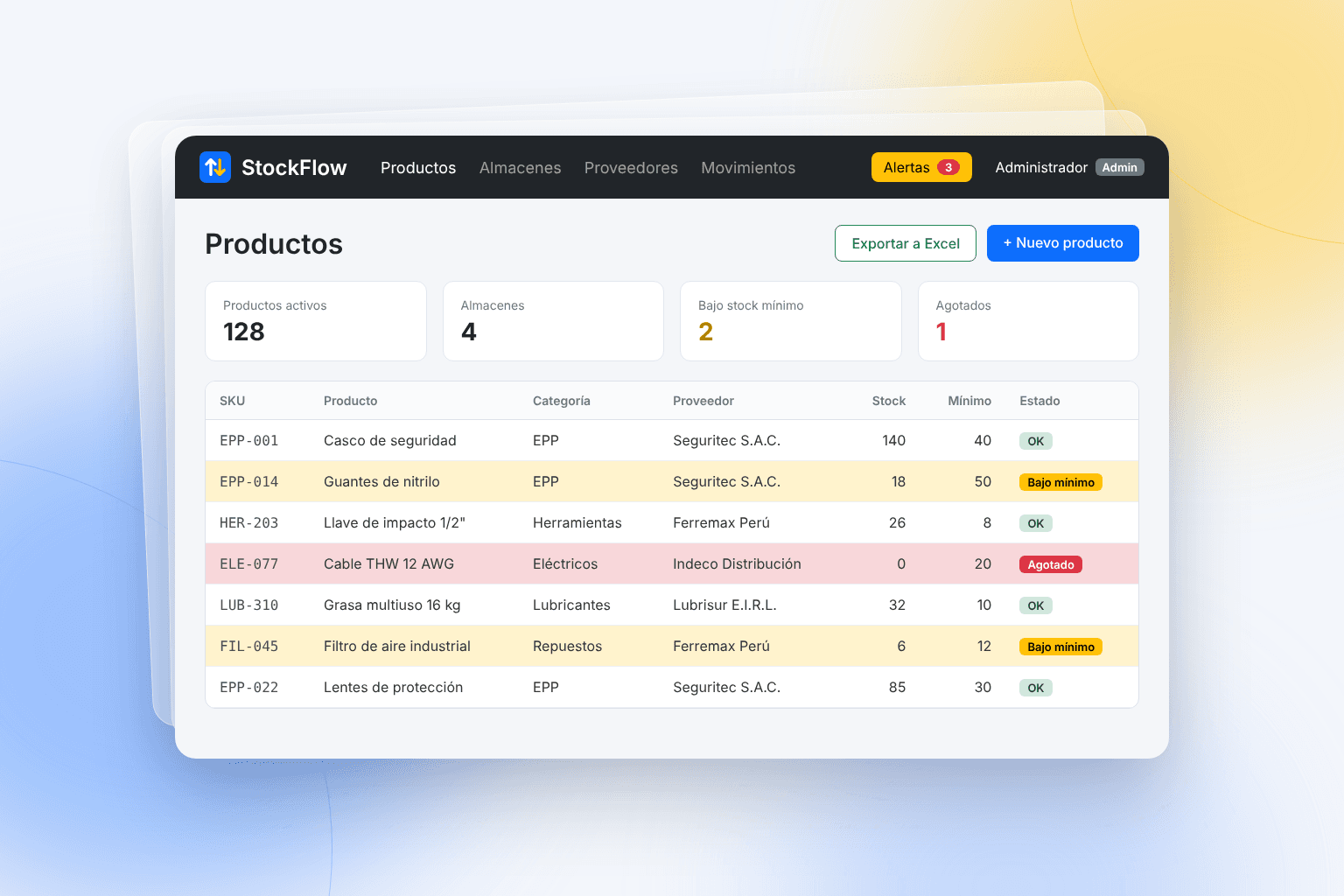Image resolution: width=1344 pixels, height=896 pixels.
Task: Click Indeco Distribución supplier cell
Action: (737, 564)
